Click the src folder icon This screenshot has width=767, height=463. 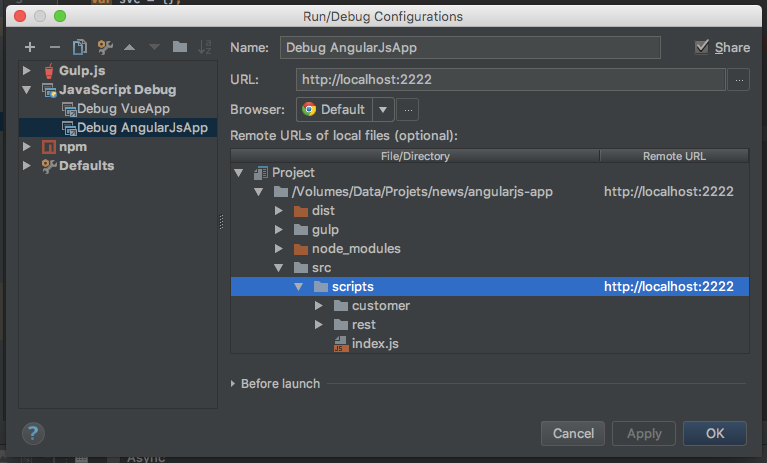pos(301,268)
